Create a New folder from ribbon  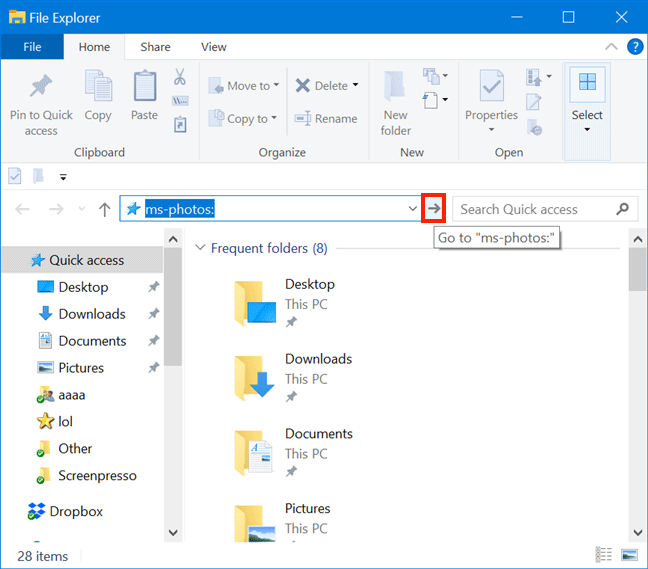tap(395, 103)
